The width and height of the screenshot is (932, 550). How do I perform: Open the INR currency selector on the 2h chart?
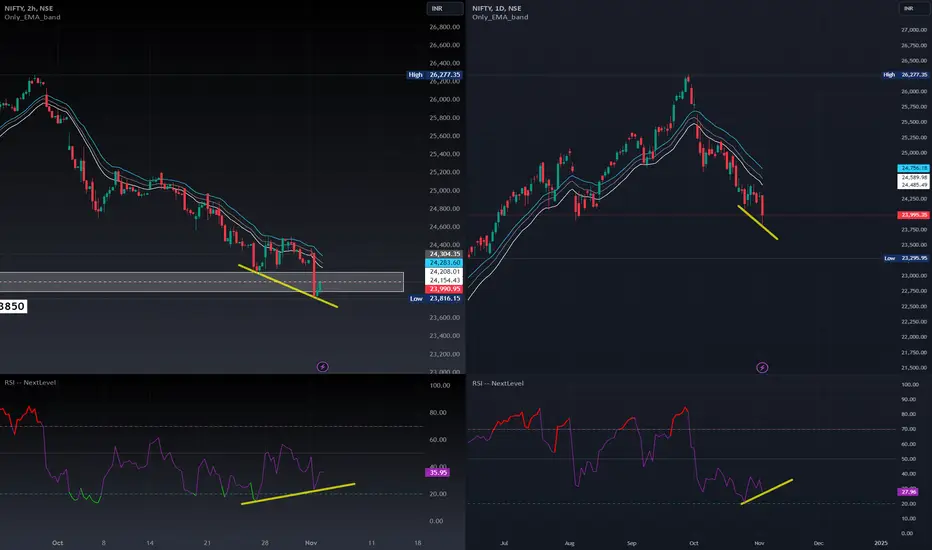click(x=445, y=8)
